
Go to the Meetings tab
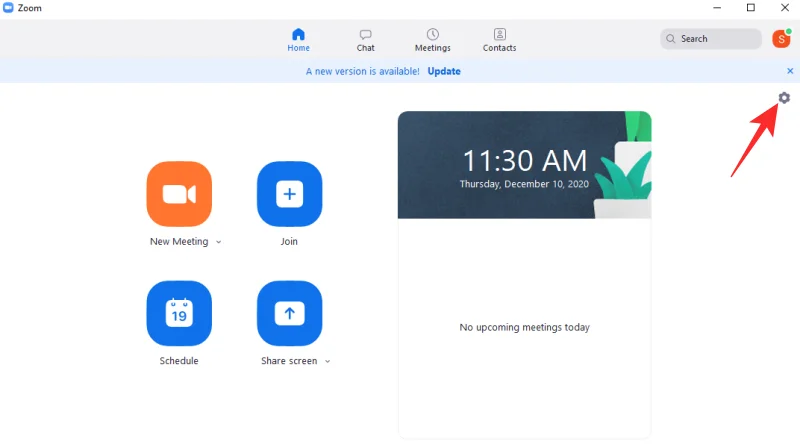pos(433,40)
